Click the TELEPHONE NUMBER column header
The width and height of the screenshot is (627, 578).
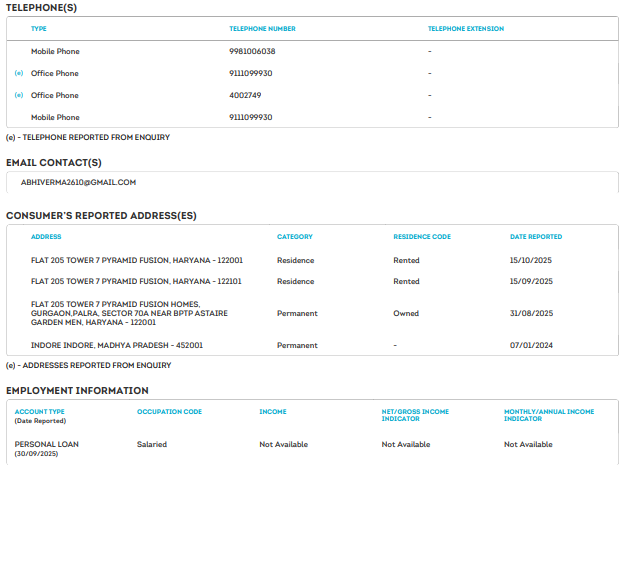point(262,29)
